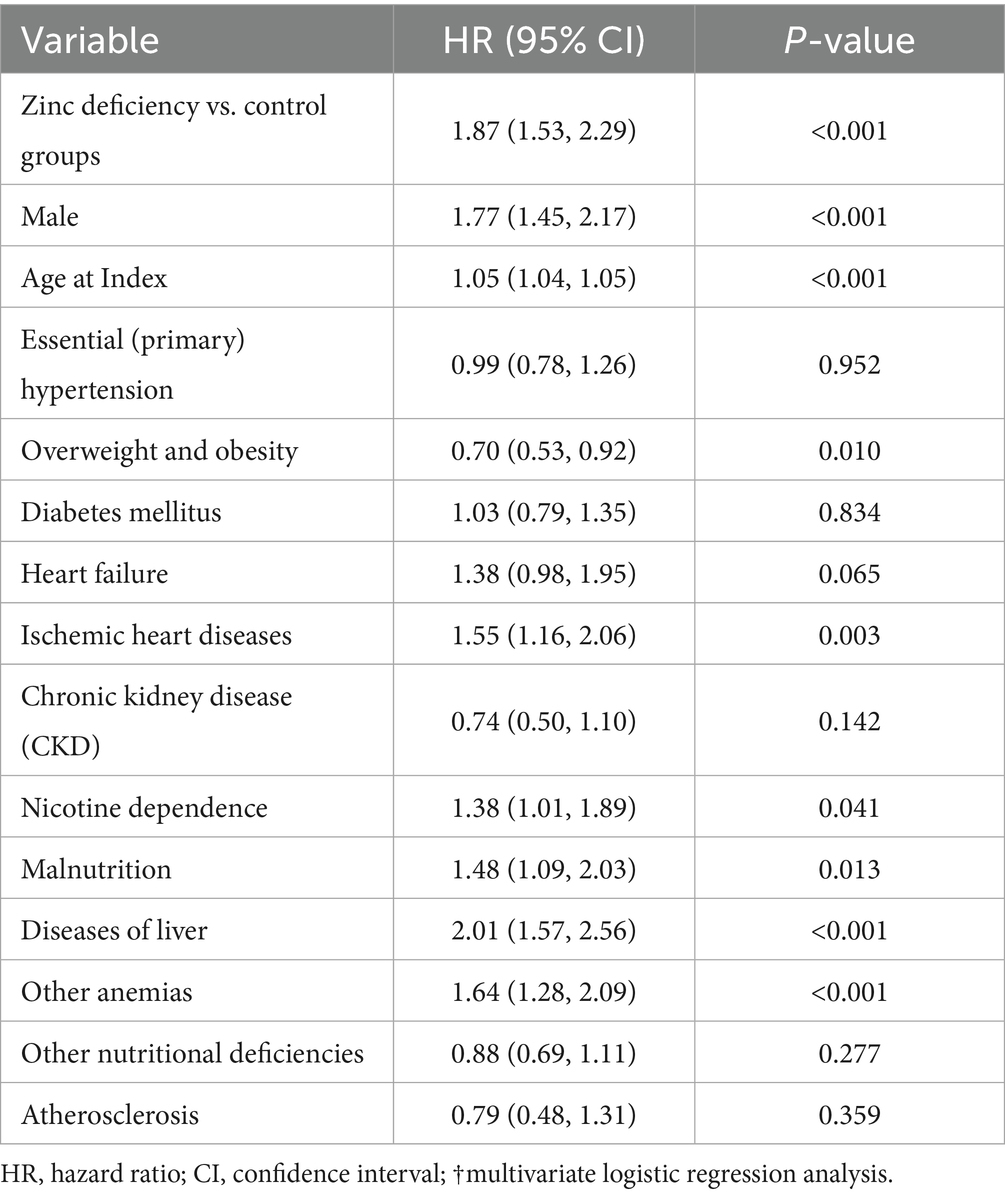The height and width of the screenshot is (1196, 1005).
Task: Select the Diabetes mellitus row label
Action: coord(121,511)
